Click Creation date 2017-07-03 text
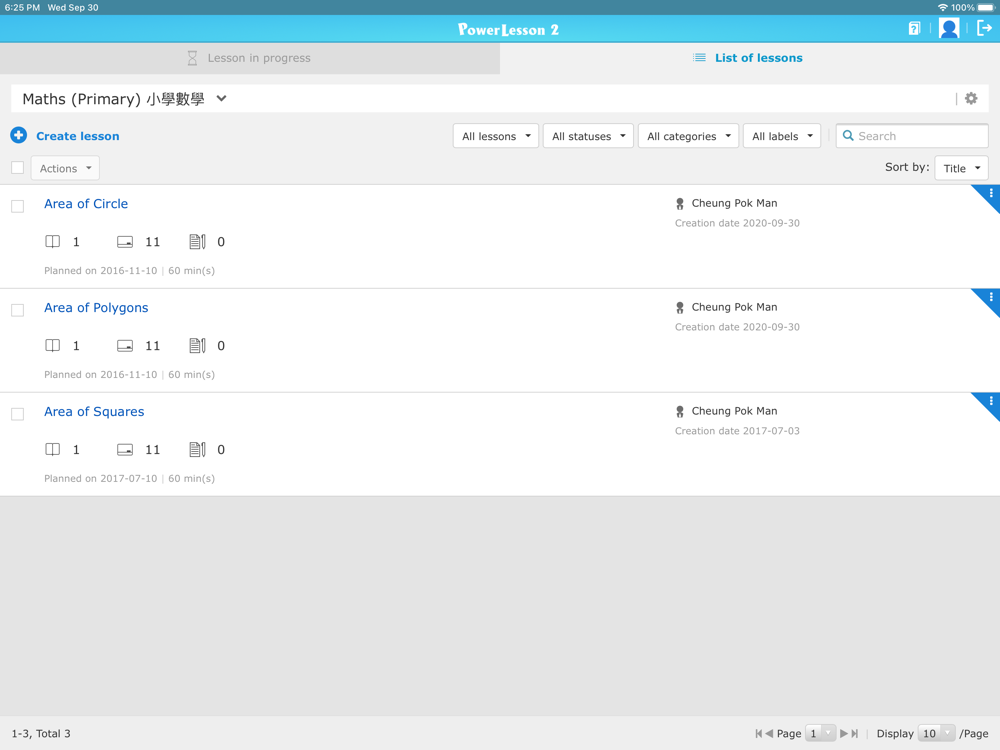 (737, 431)
